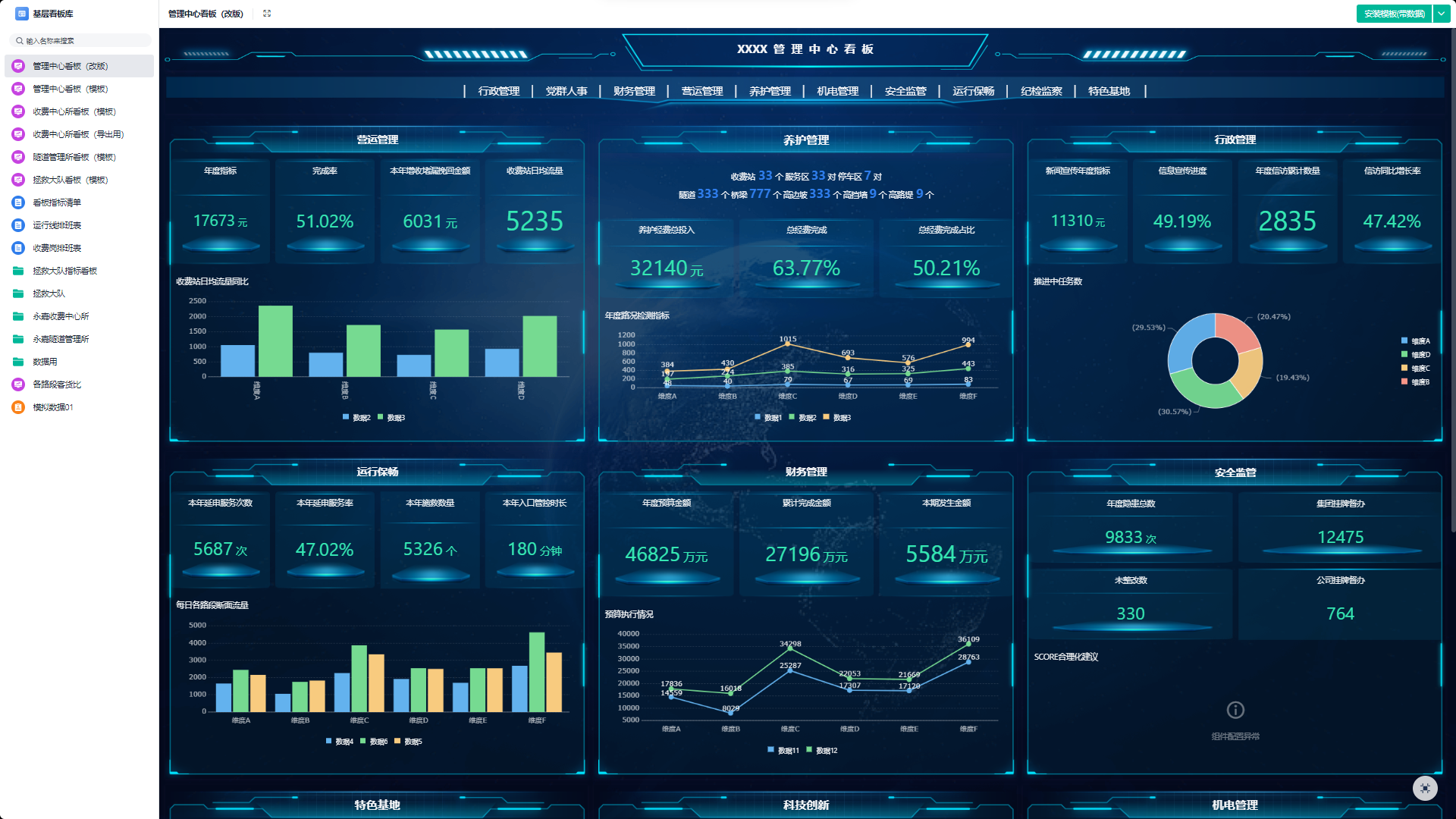Click the 各路段客货比 dashboard icon
Screen dimensions: 1456x819
tap(18, 384)
